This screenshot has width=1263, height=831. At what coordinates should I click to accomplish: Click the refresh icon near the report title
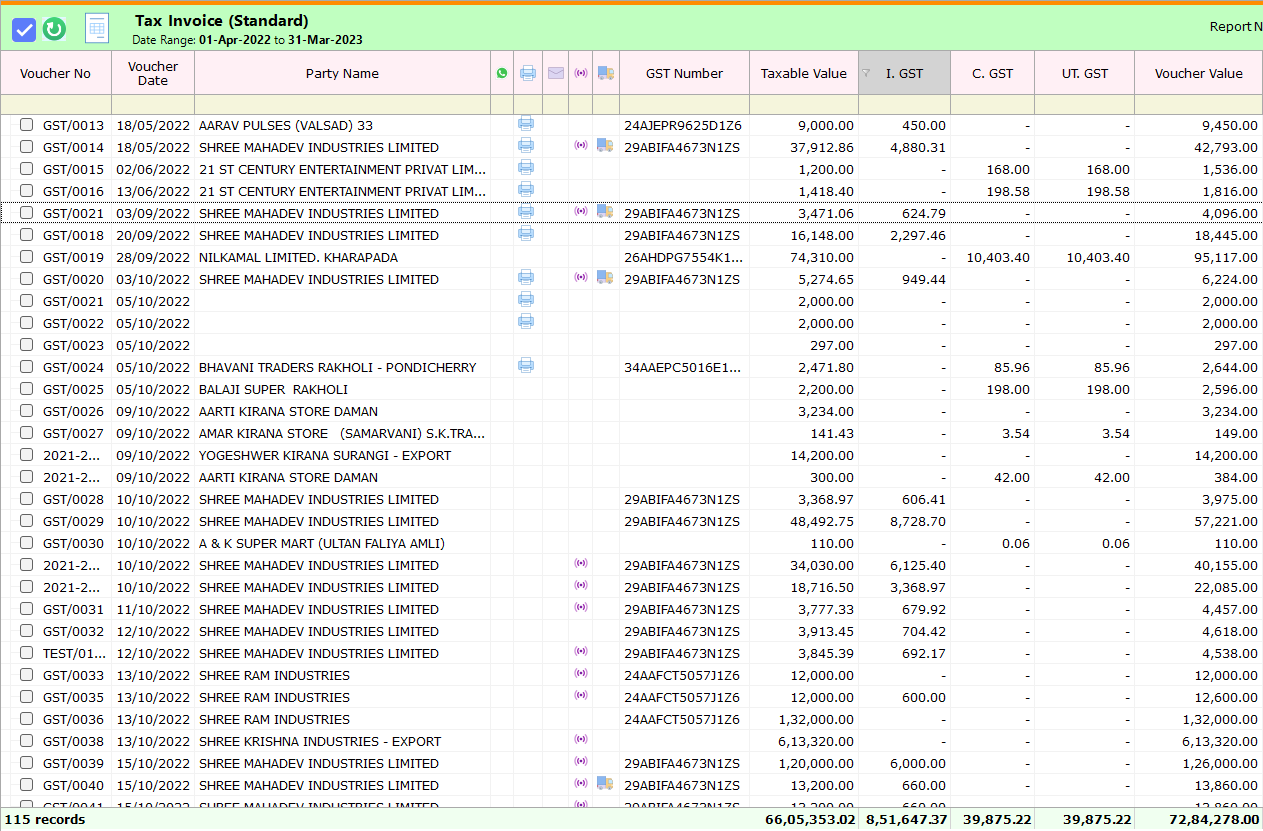[x=54, y=29]
